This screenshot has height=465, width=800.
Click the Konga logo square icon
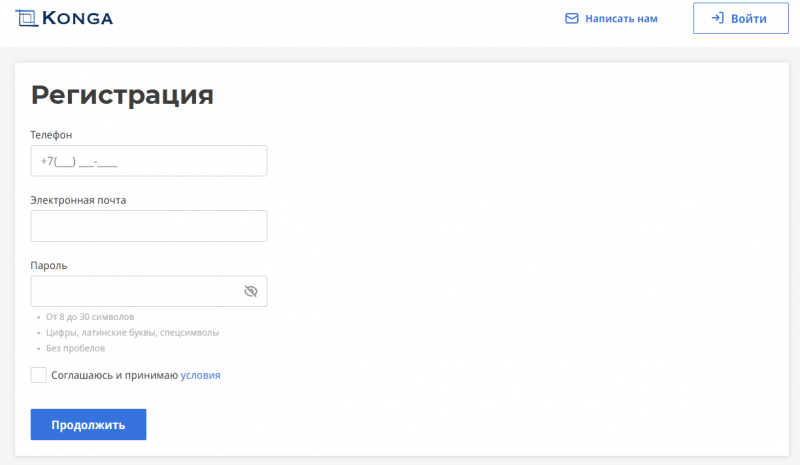(27, 17)
